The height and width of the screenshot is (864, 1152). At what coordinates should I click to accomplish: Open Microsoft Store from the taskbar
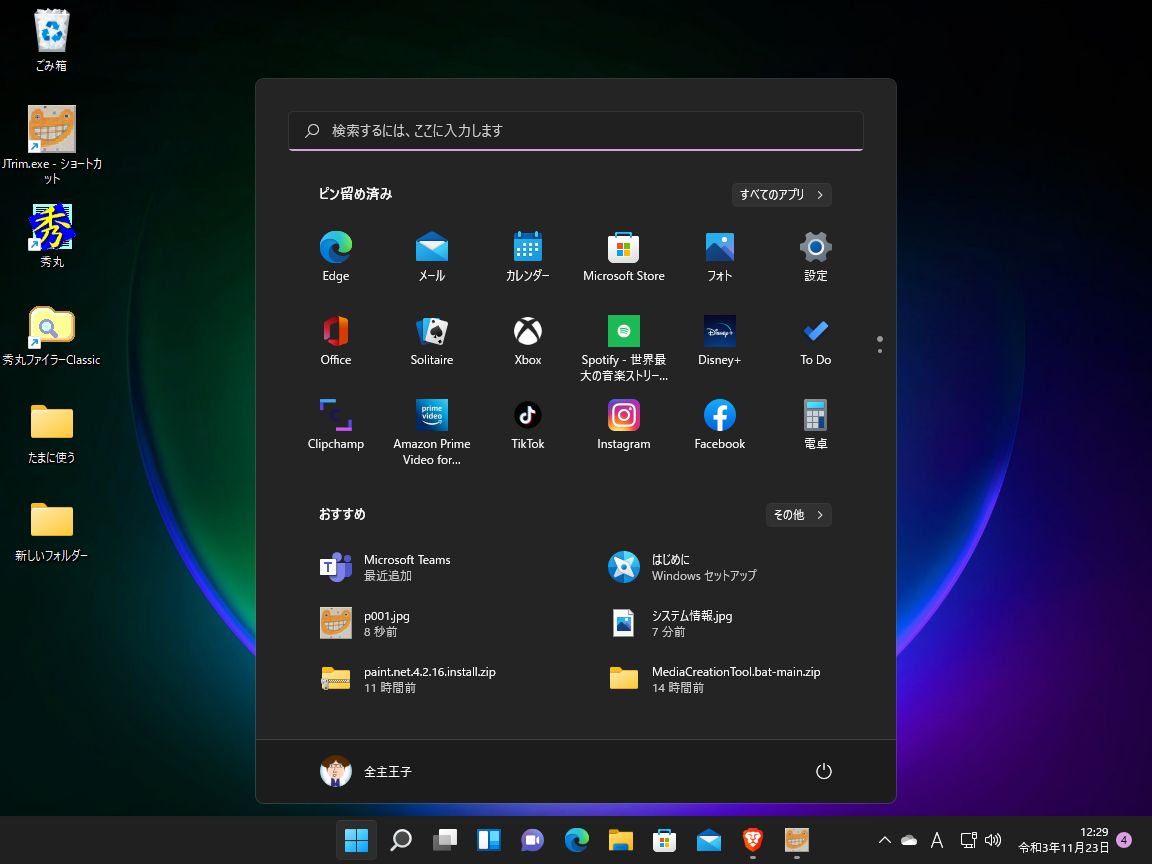tap(664, 840)
